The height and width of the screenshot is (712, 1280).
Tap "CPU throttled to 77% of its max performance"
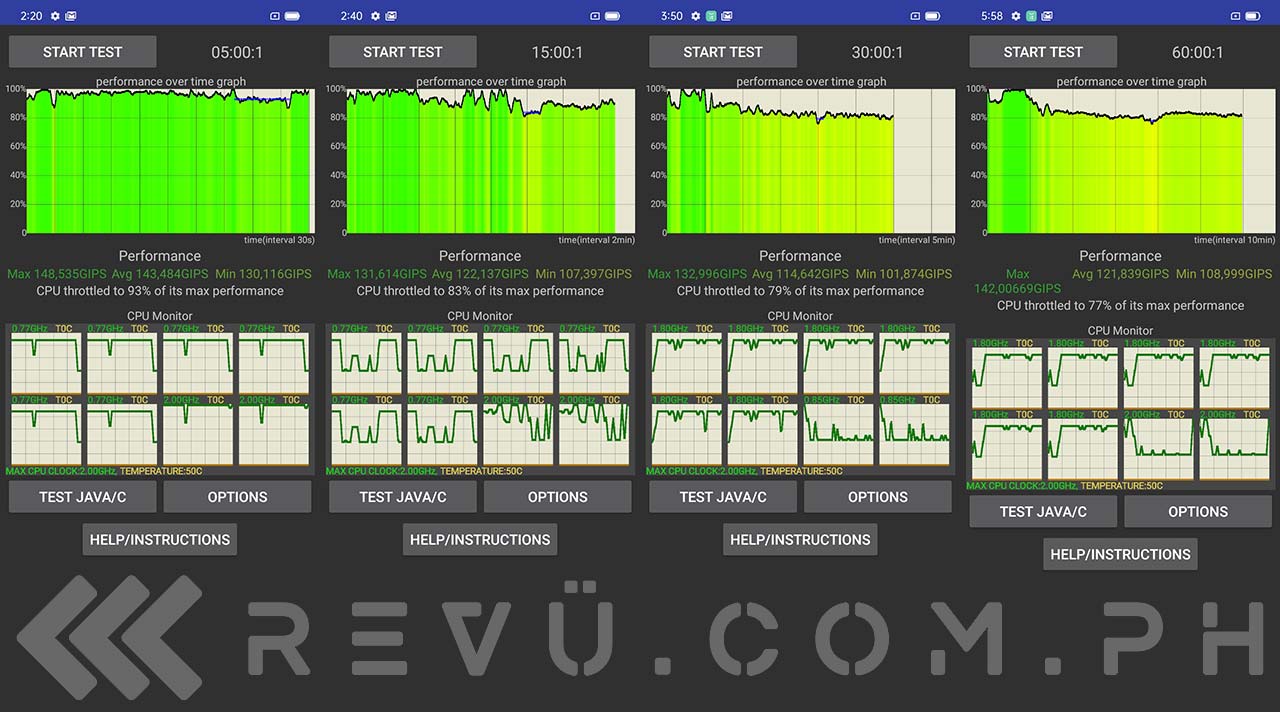tap(1120, 306)
